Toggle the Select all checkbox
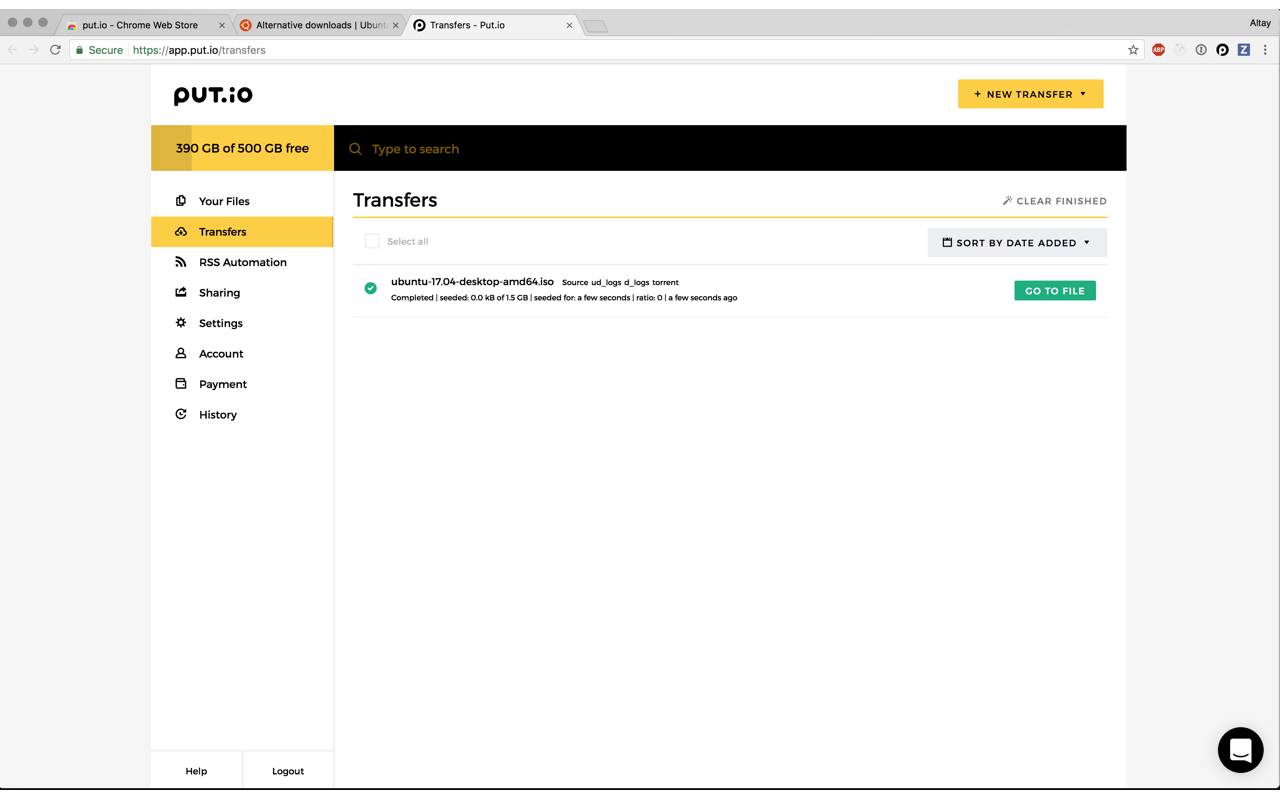 (372, 241)
